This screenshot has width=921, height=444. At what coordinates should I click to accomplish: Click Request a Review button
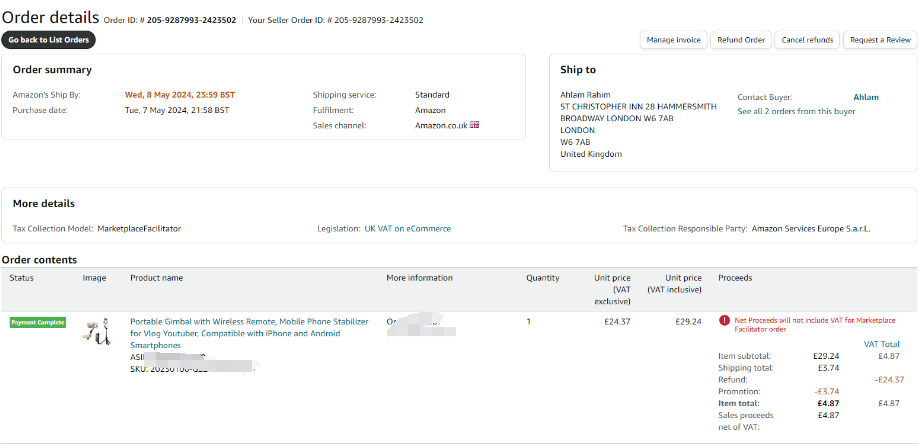tap(880, 40)
